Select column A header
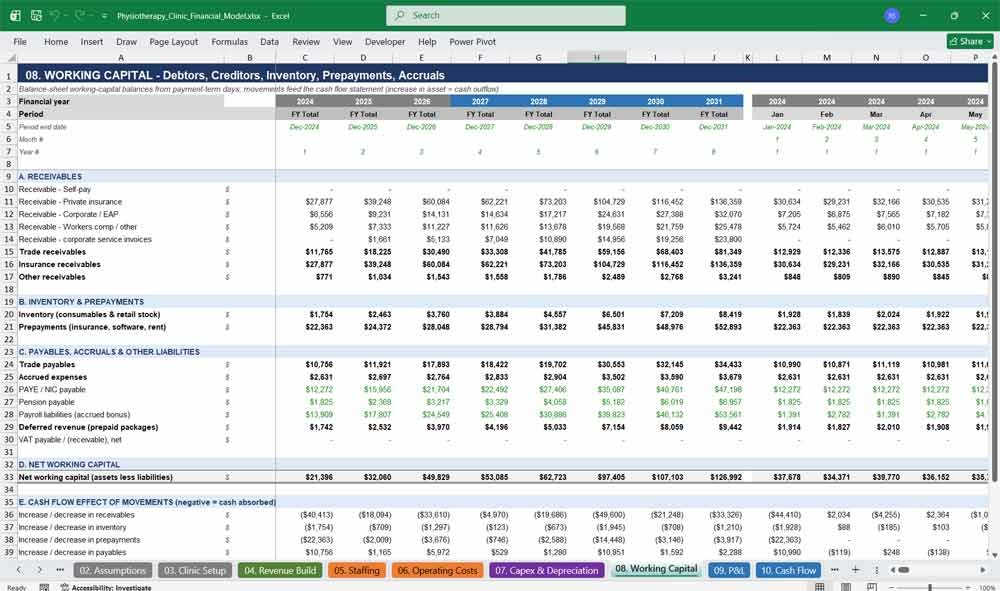Image resolution: width=1000 pixels, height=591 pixels. tap(121, 57)
